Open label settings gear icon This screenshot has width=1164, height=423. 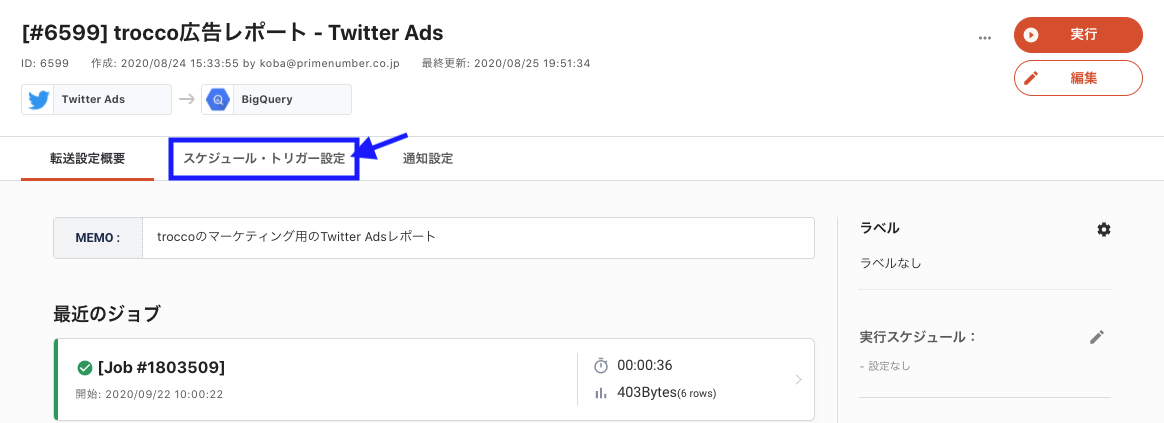(1104, 229)
